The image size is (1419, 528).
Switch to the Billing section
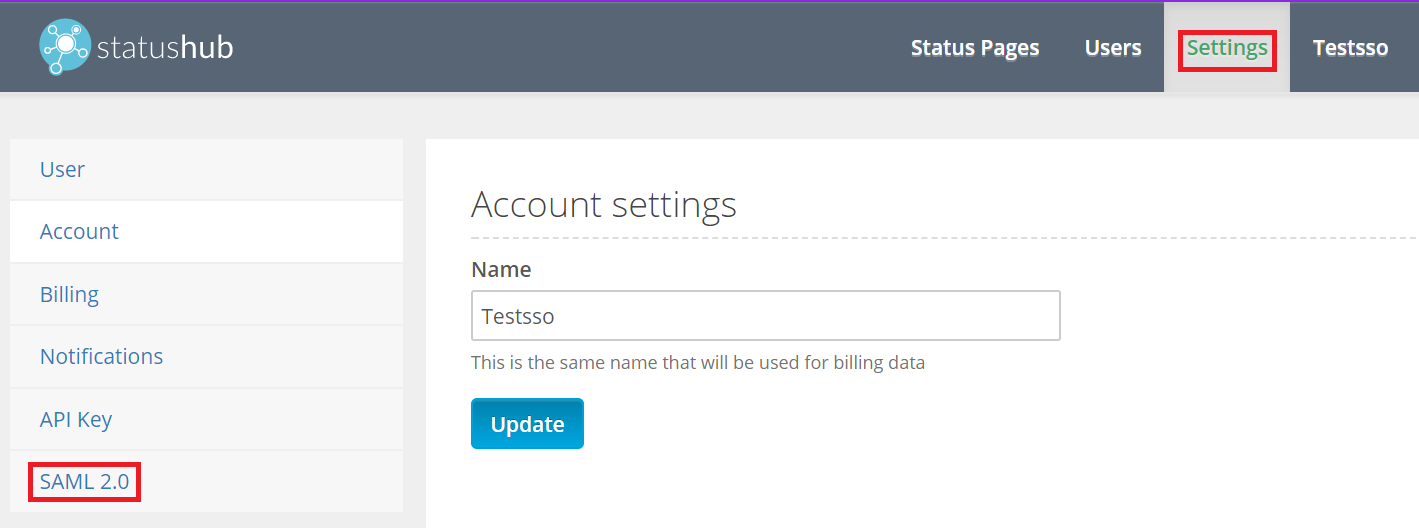(x=69, y=294)
